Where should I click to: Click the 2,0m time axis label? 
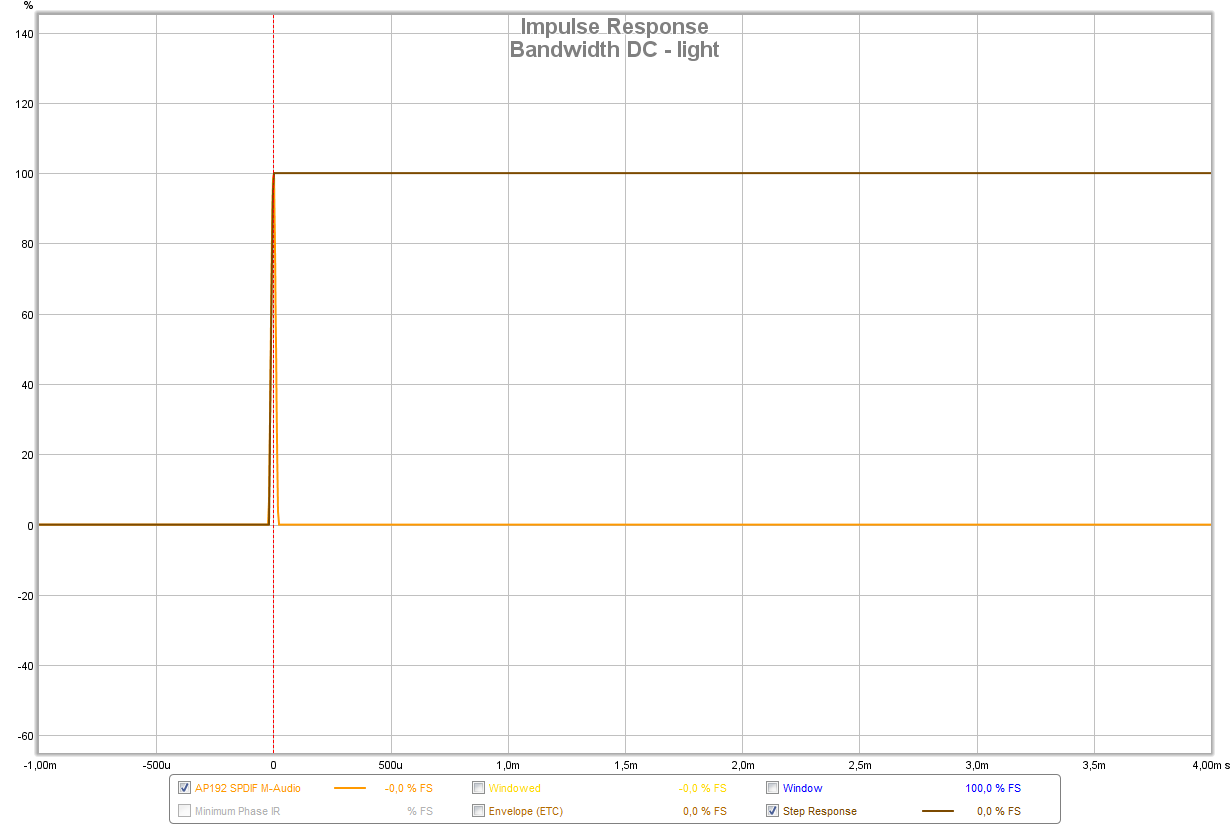tap(742, 765)
